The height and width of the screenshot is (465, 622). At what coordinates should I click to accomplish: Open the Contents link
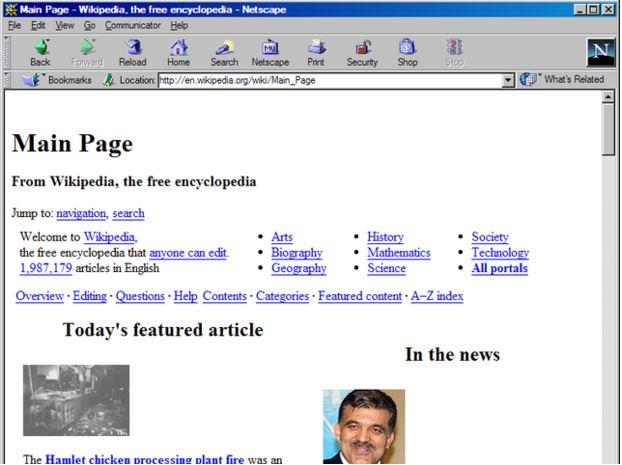point(225,296)
